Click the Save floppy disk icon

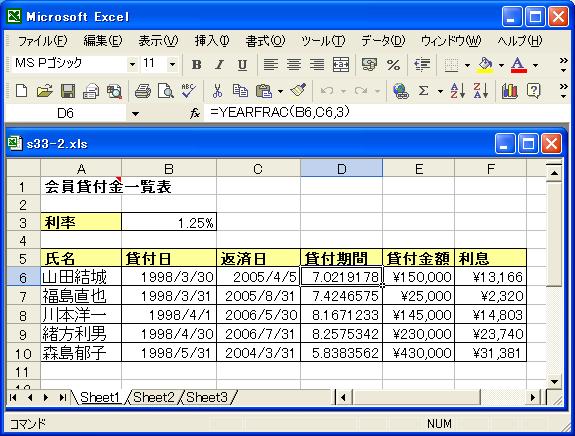[68, 91]
